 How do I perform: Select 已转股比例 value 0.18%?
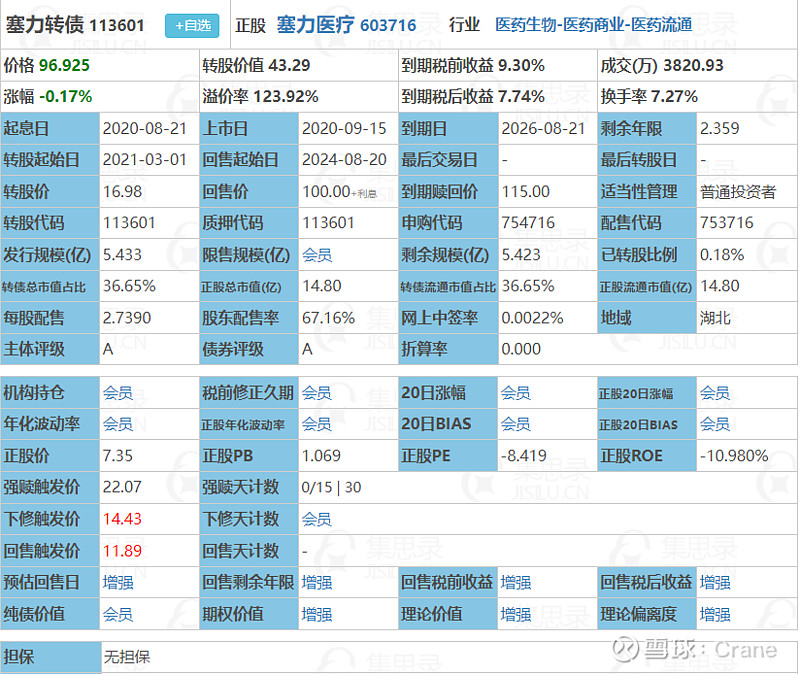pos(722,255)
